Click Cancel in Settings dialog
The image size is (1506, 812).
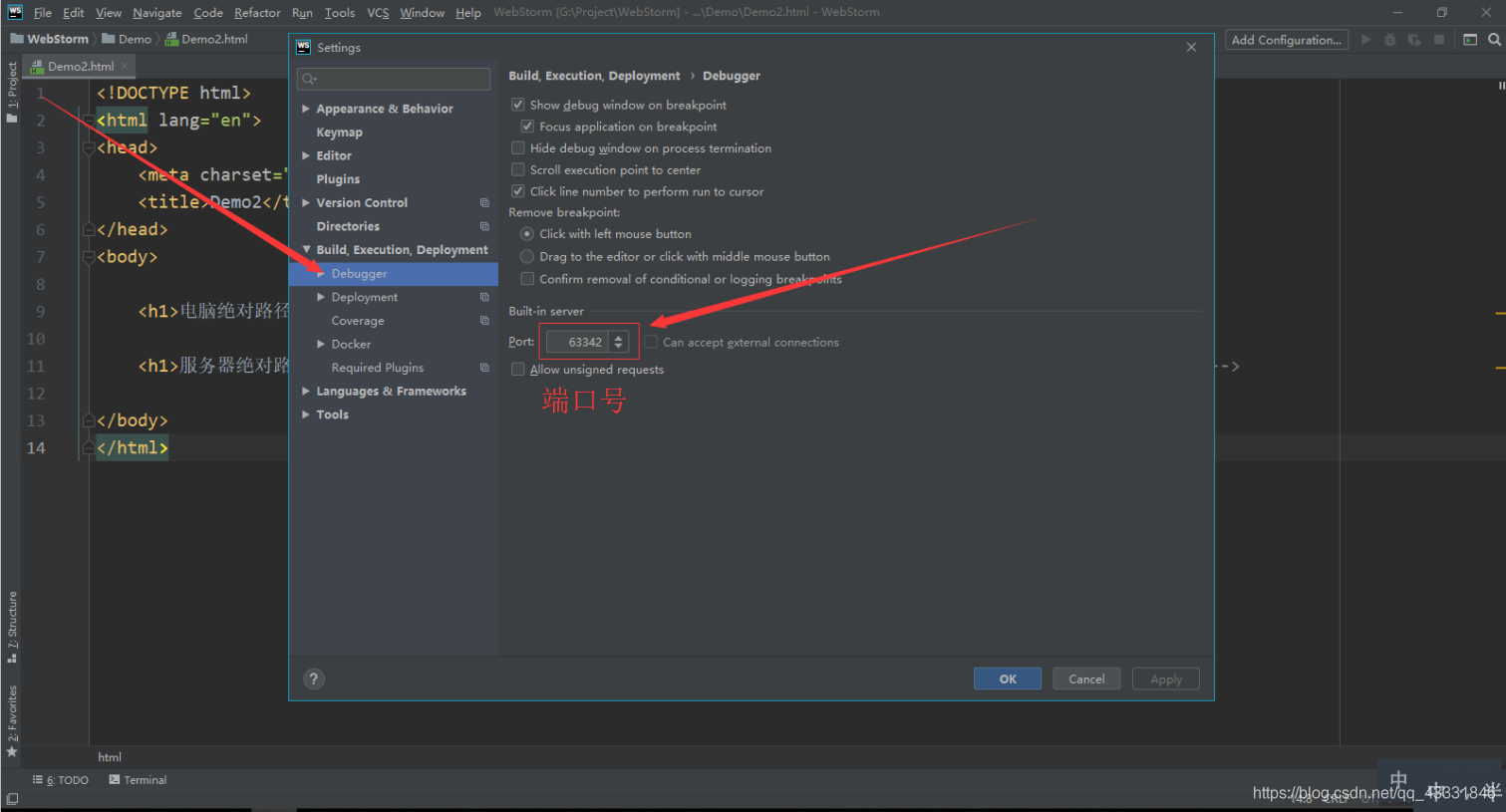[x=1086, y=678]
